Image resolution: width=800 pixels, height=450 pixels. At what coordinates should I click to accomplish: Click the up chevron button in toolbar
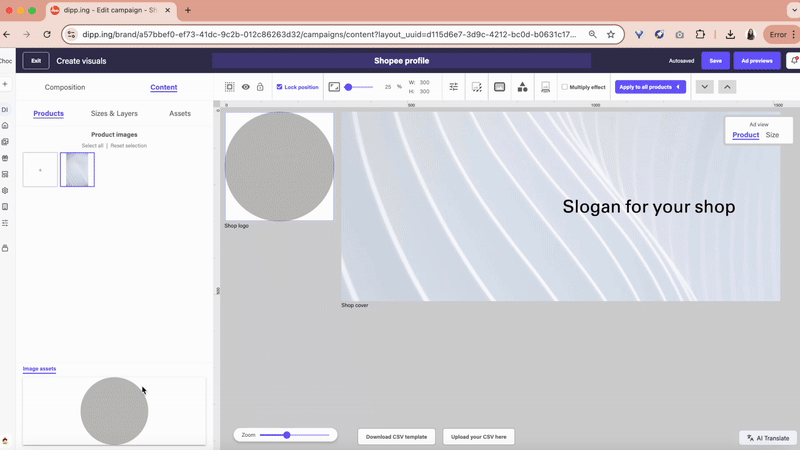(x=727, y=87)
